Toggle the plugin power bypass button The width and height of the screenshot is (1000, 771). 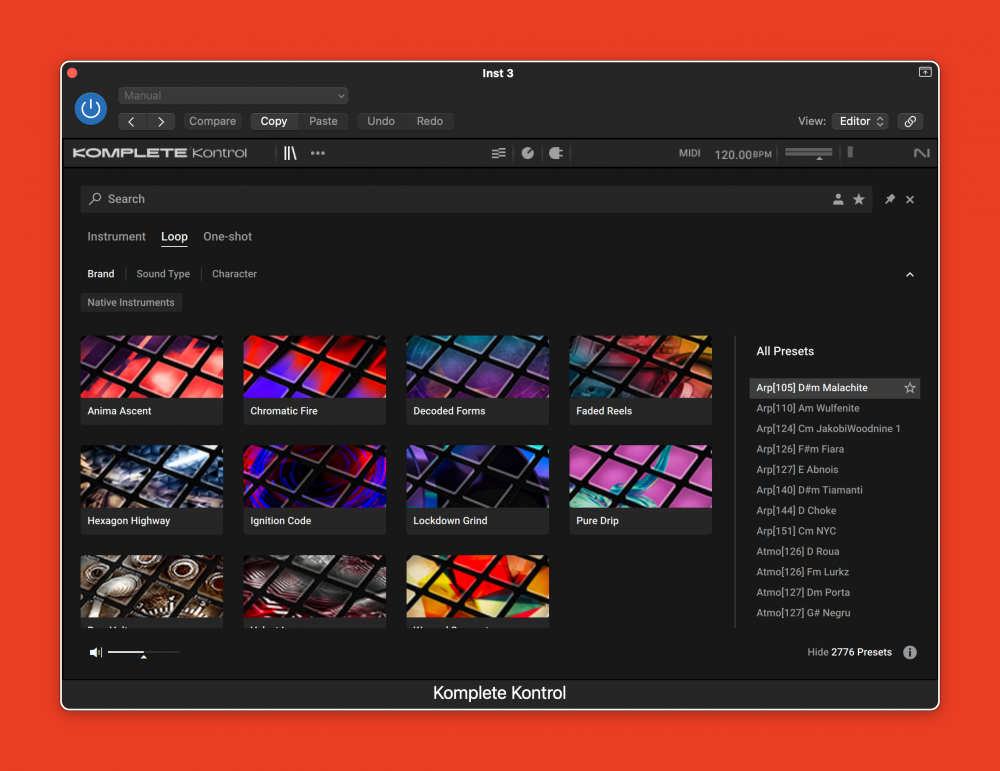(91, 108)
